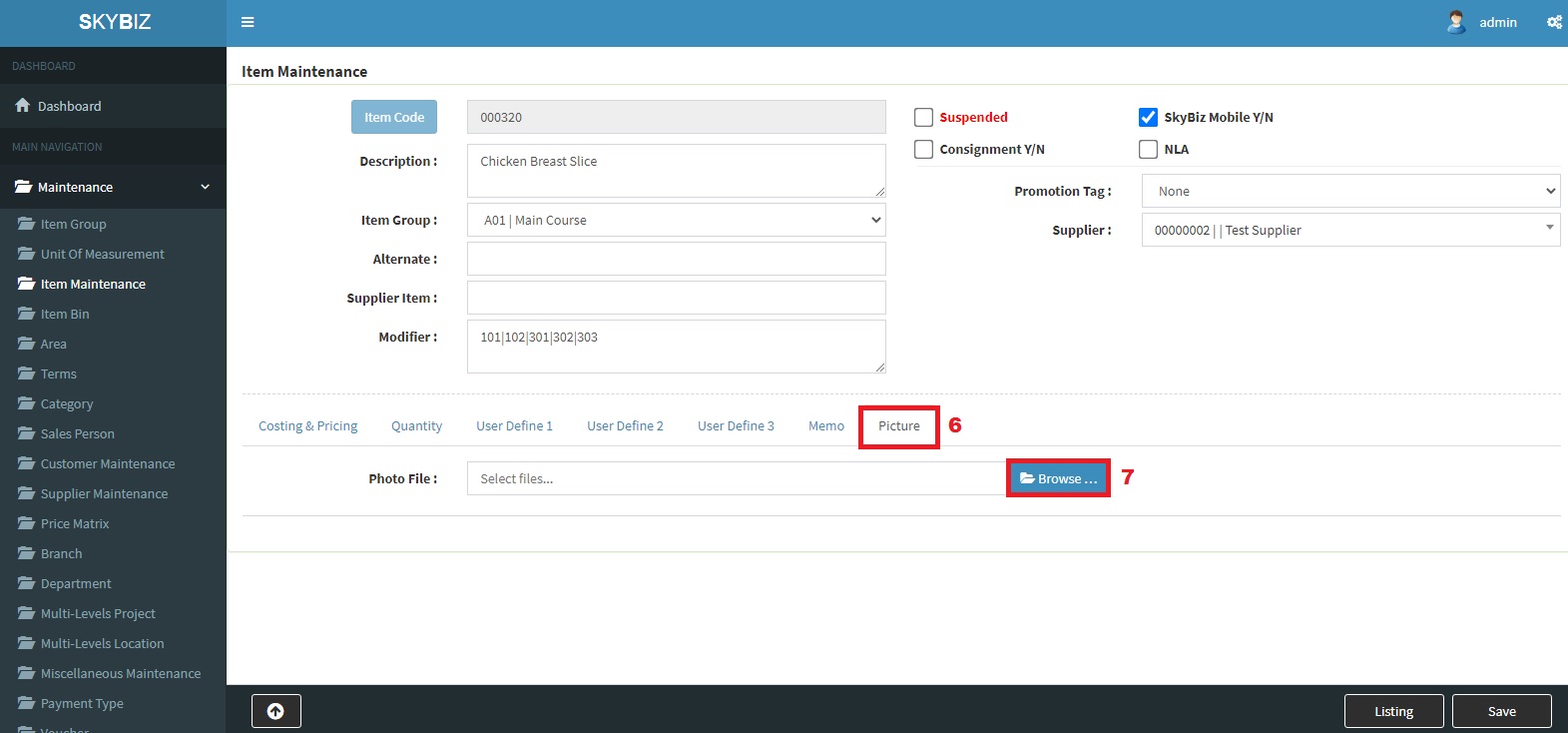Screen dimensions: 1568x733
Task: Enable the Suspended checkbox
Action: [x=923, y=118]
